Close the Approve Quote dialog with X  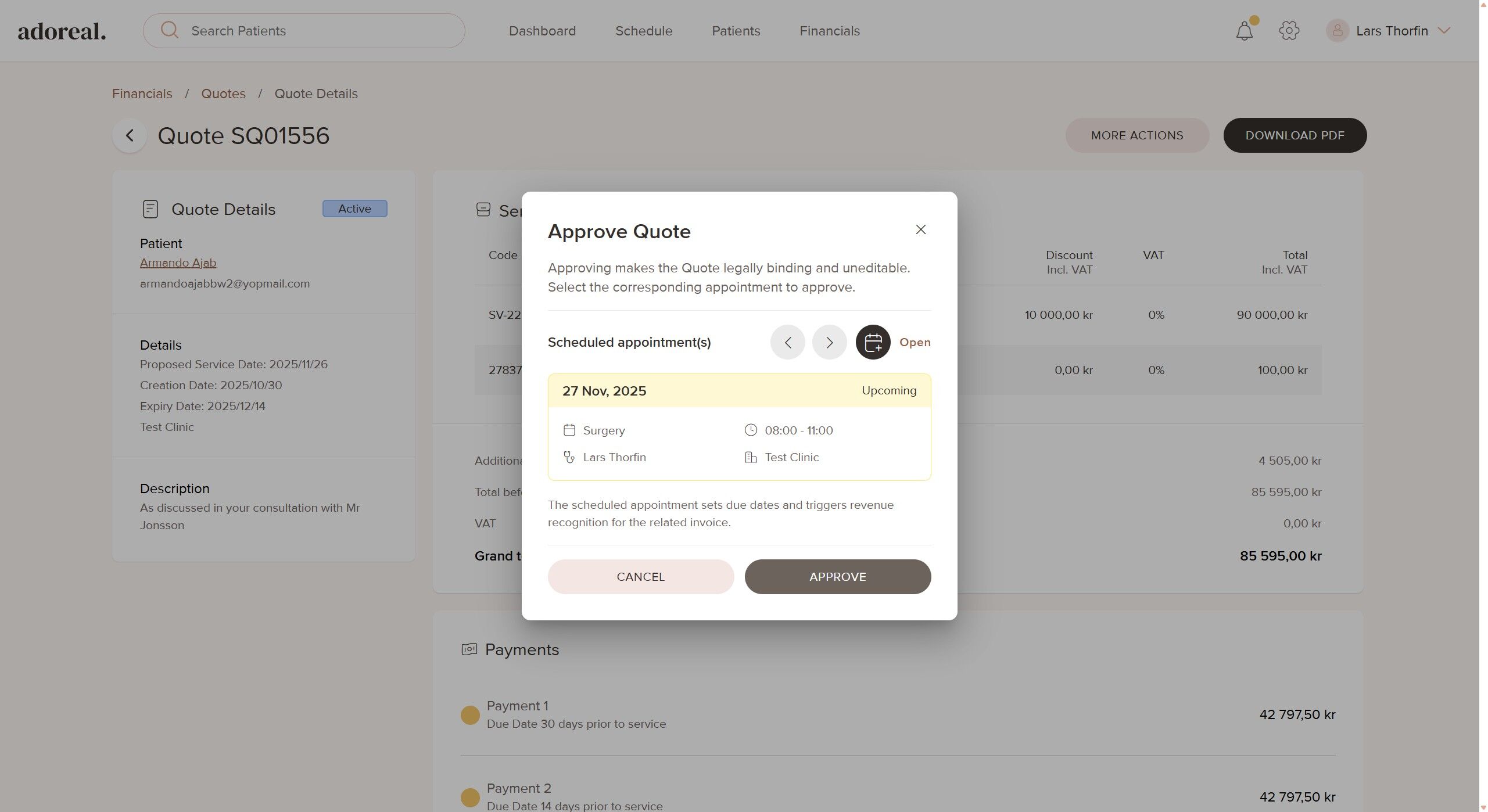click(x=920, y=229)
